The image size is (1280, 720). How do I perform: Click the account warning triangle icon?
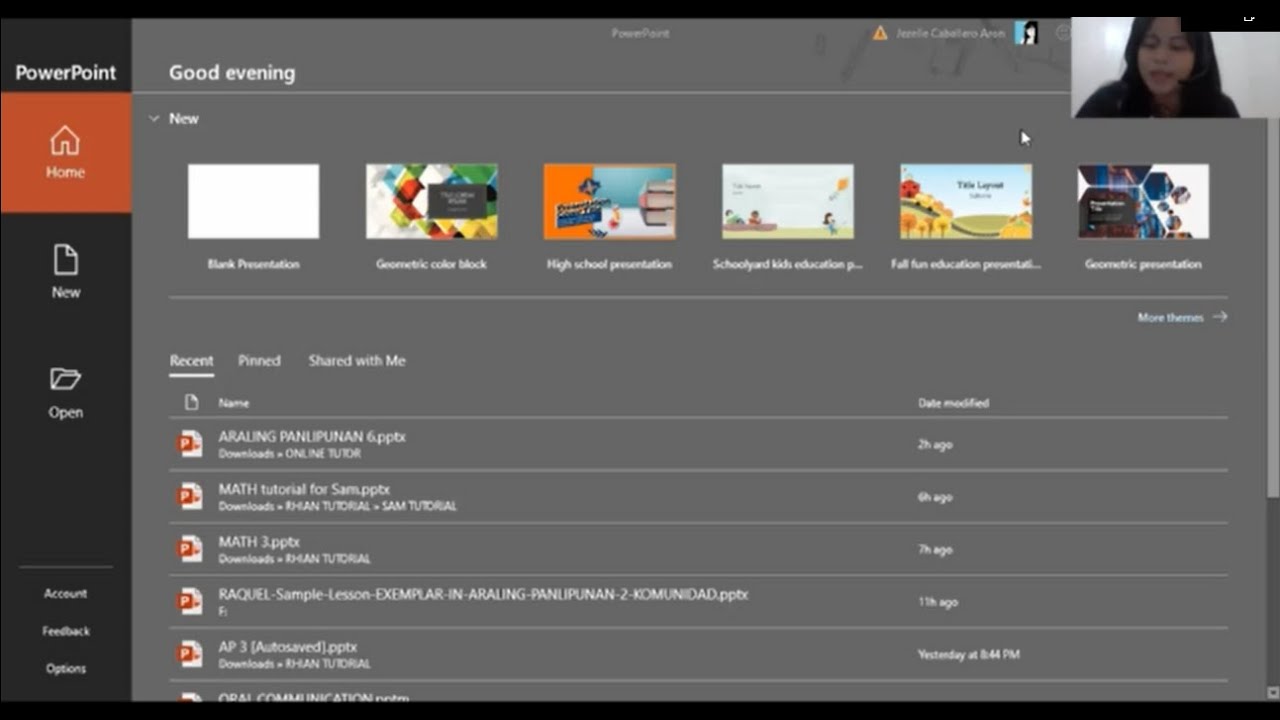(880, 33)
